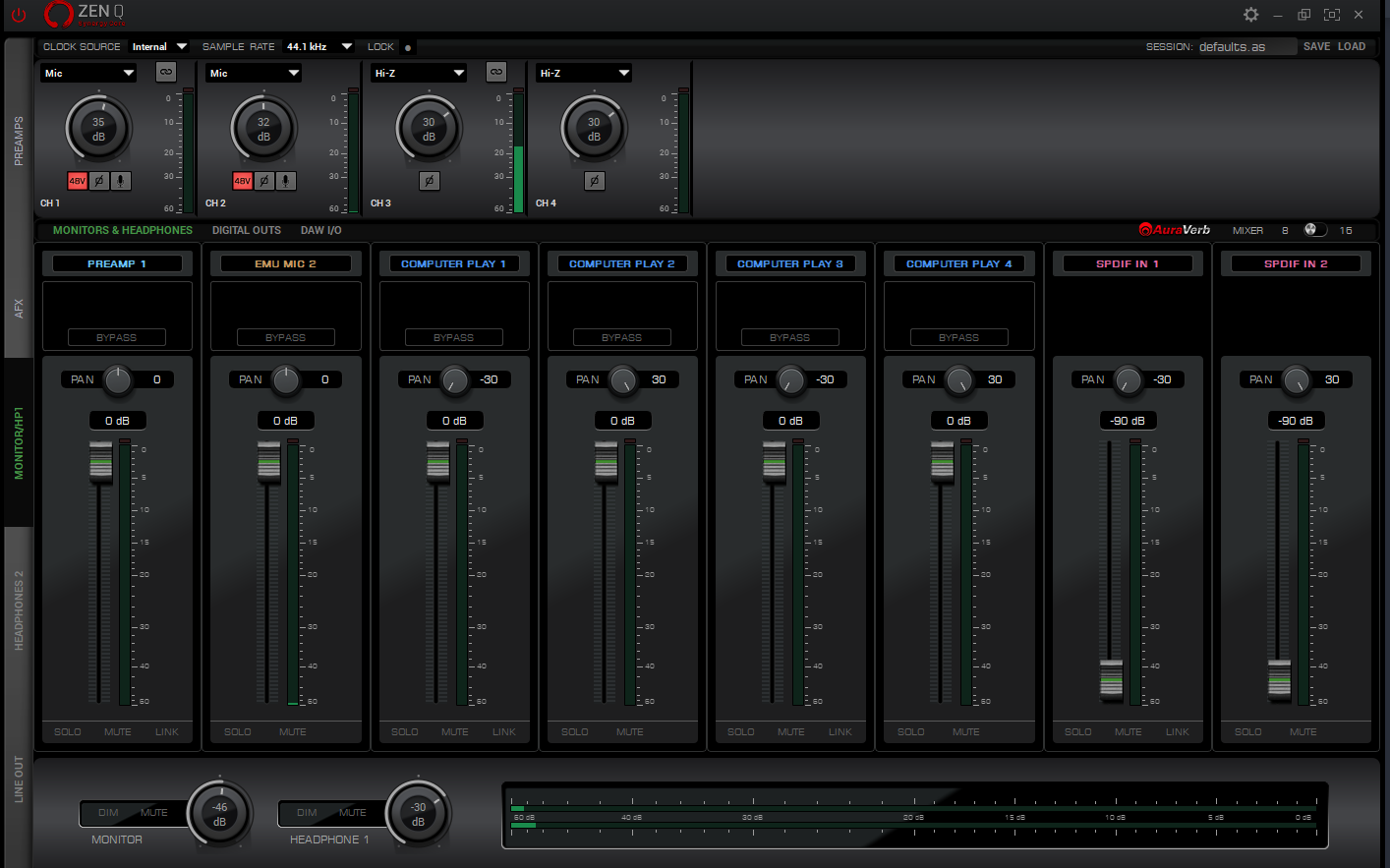Save the current session
Screen dimensions: 1390x868
pos(1317,46)
